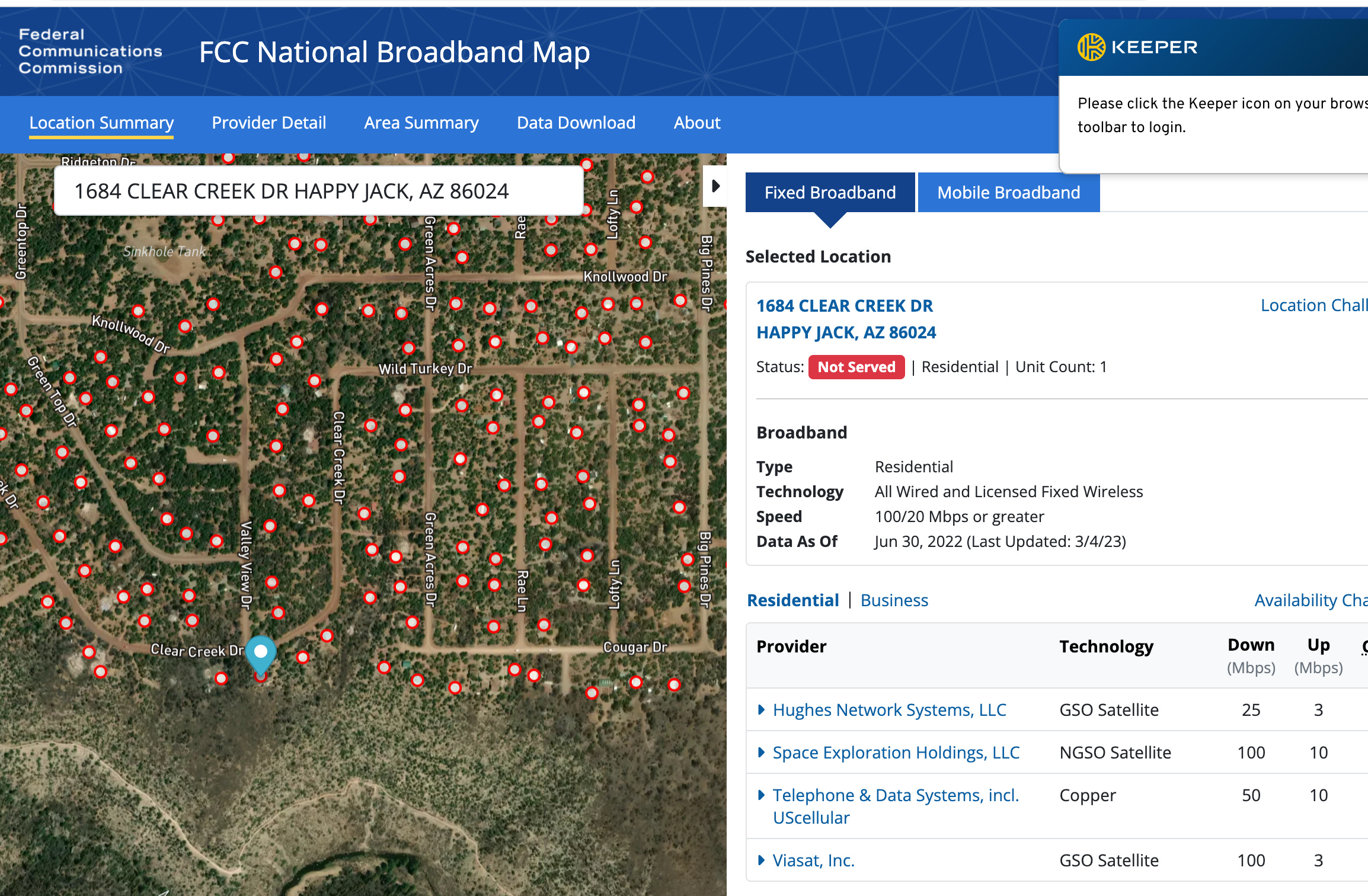Image resolution: width=1368 pixels, height=896 pixels.
Task: Expand Viasat Inc. provider details
Action: pyautogui.click(x=761, y=860)
